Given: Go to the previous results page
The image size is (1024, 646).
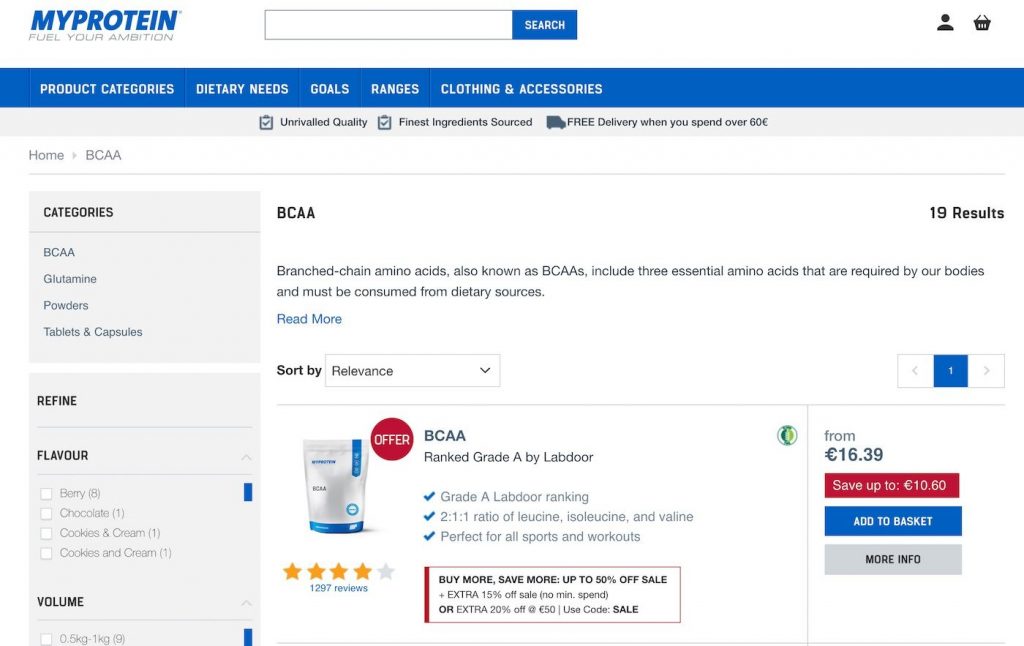Looking at the screenshot, I should (916, 370).
